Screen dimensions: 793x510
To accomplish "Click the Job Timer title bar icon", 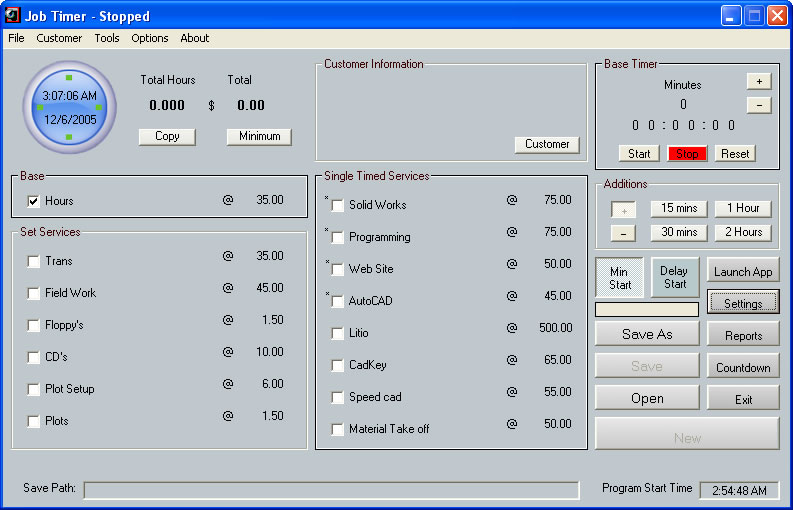I will (x=12, y=16).
